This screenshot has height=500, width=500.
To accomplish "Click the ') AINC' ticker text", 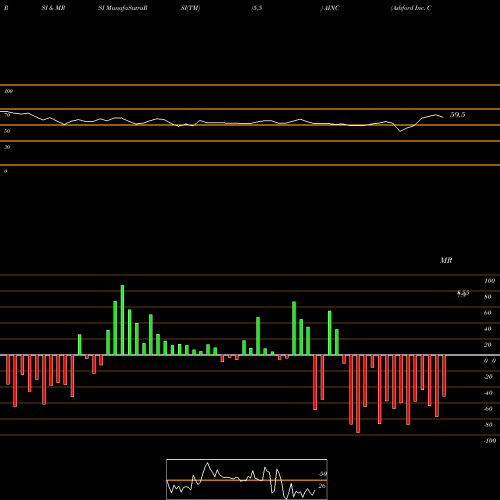I will [330, 8].
